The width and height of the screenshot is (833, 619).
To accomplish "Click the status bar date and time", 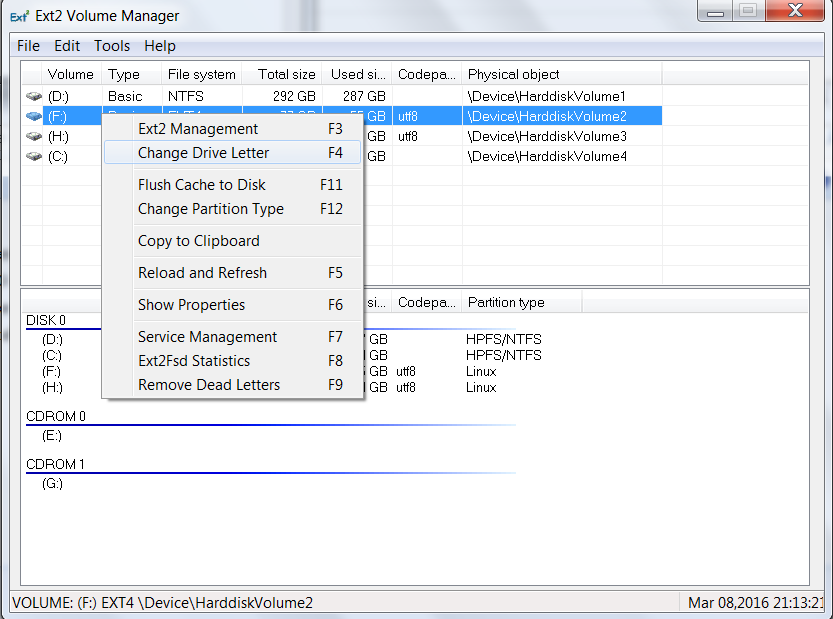I will pos(755,603).
